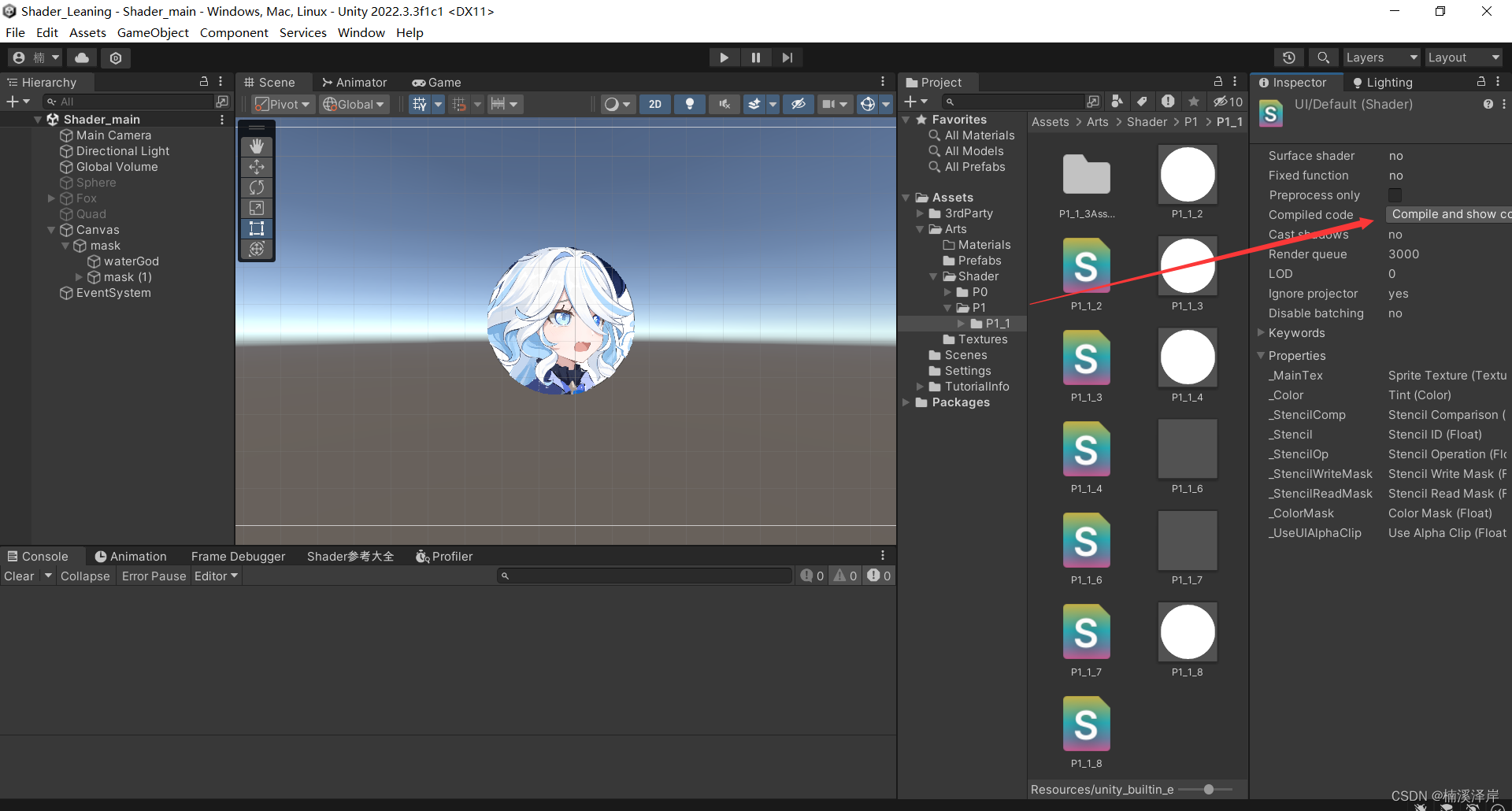Toggle scene lighting bulb icon
This screenshot has width=1512, height=811.
tap(690, 104)
